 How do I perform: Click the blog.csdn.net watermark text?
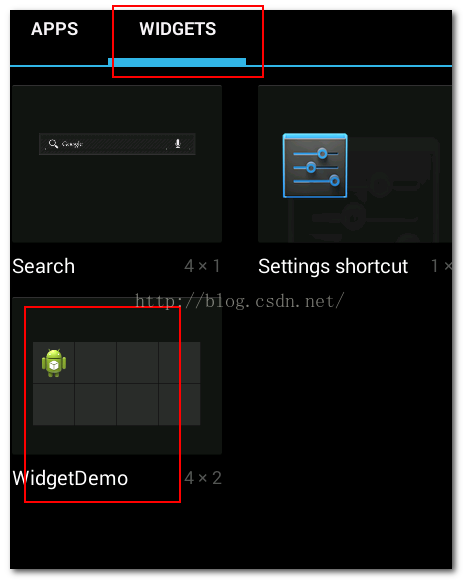point(240,301)
